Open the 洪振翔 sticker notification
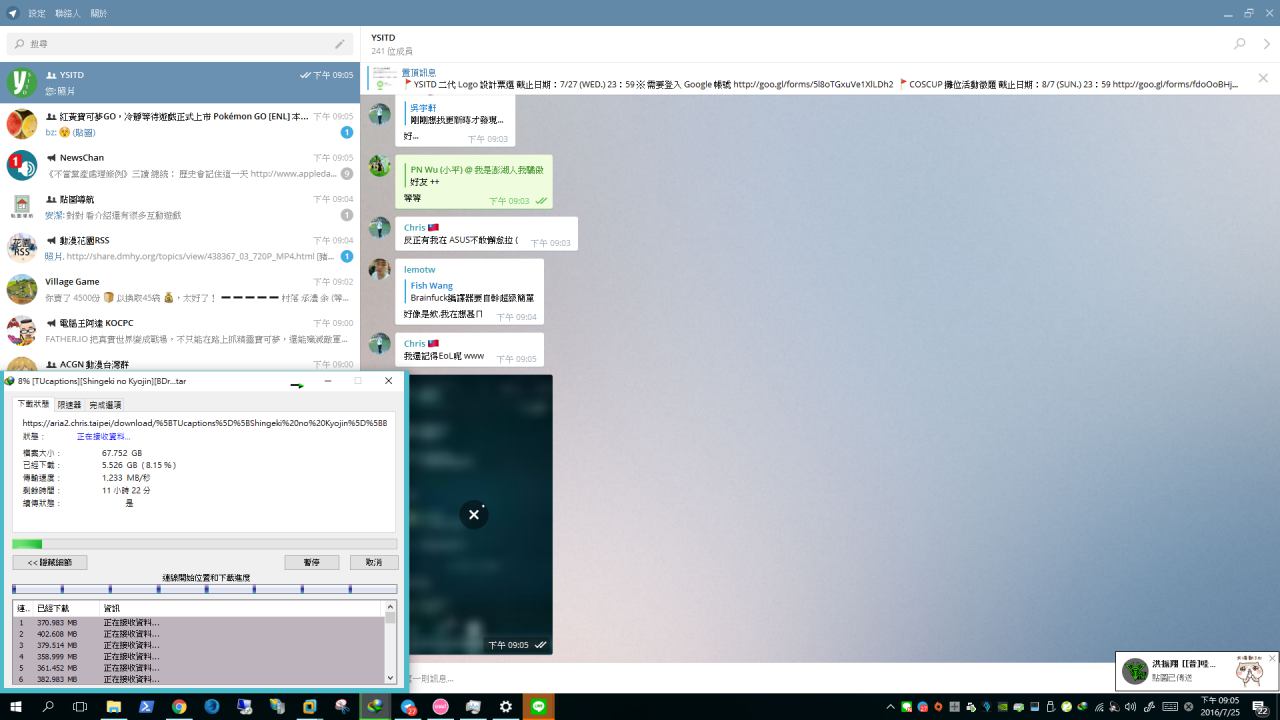 (x=1197, y=671)
